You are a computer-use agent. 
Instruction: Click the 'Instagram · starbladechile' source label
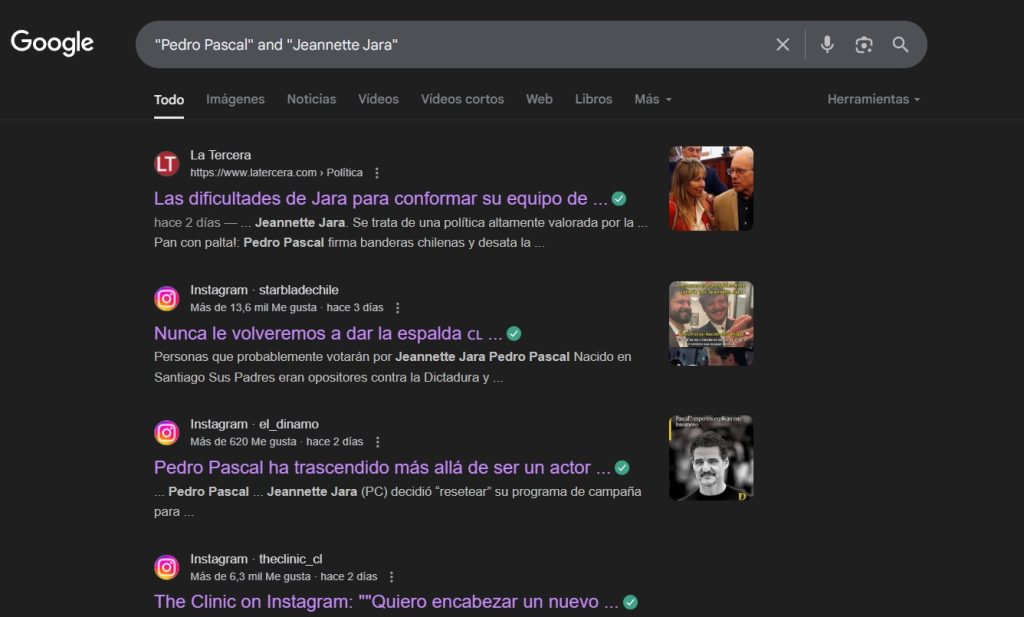[264, 290]
